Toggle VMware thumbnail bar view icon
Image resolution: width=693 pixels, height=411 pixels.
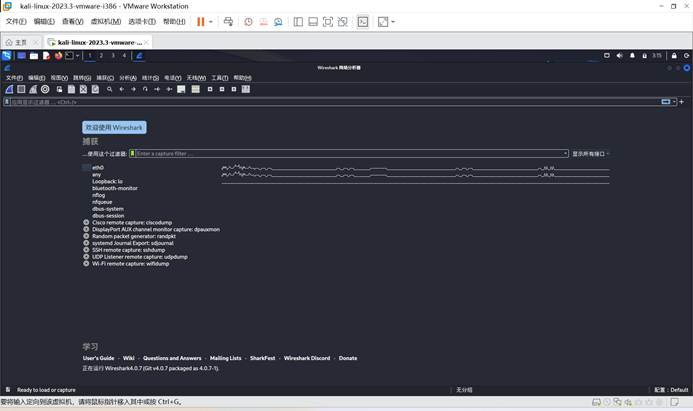pyautogui.click(x=313, y=22)
